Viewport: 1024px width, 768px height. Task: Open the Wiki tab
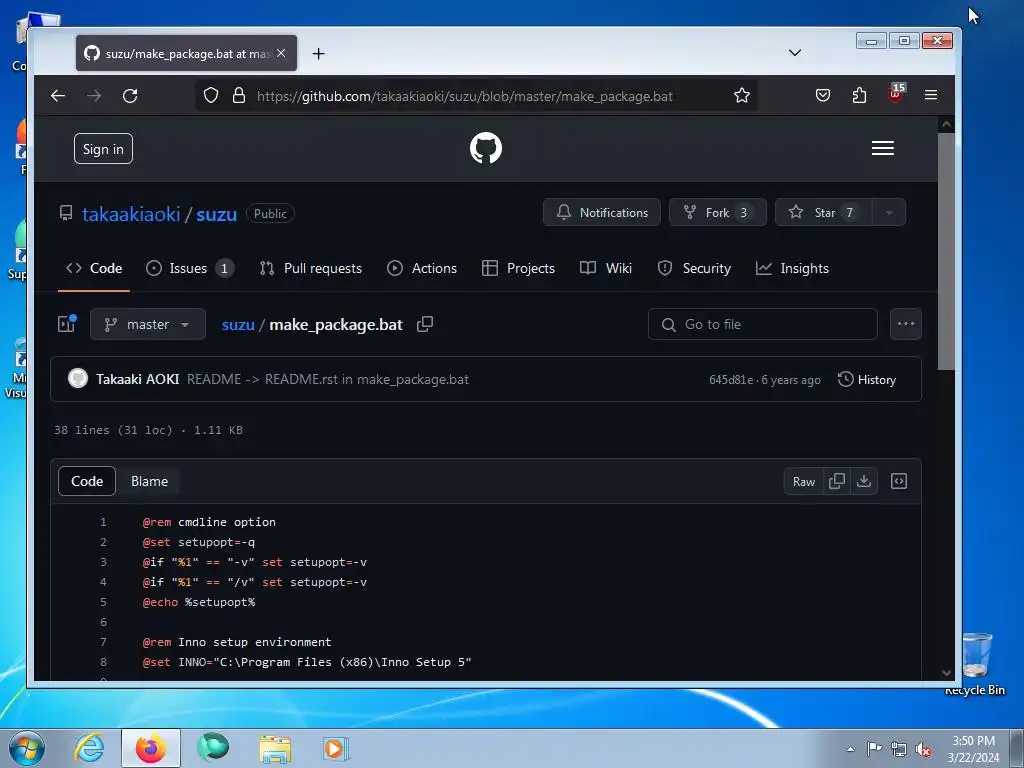[x=606, y=268]
